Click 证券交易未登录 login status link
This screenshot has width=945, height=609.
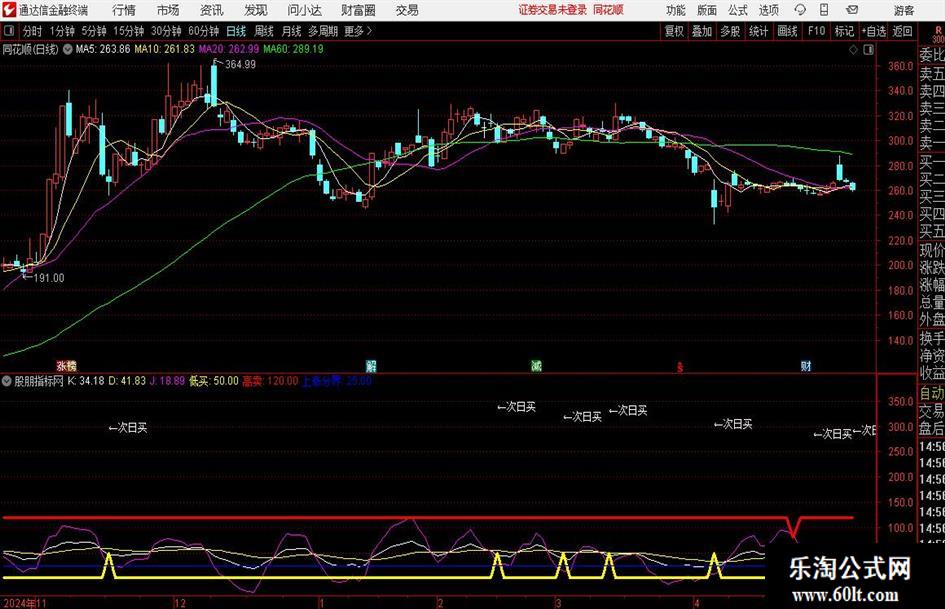click(x=553, y=10)
